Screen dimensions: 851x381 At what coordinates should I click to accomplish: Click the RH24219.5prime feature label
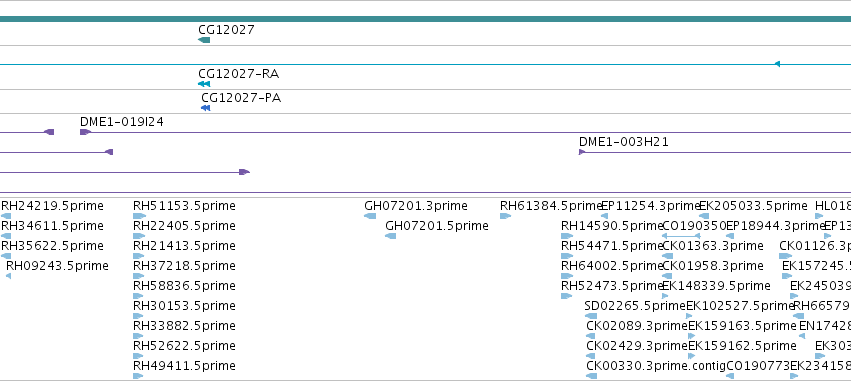coord(52,206)
